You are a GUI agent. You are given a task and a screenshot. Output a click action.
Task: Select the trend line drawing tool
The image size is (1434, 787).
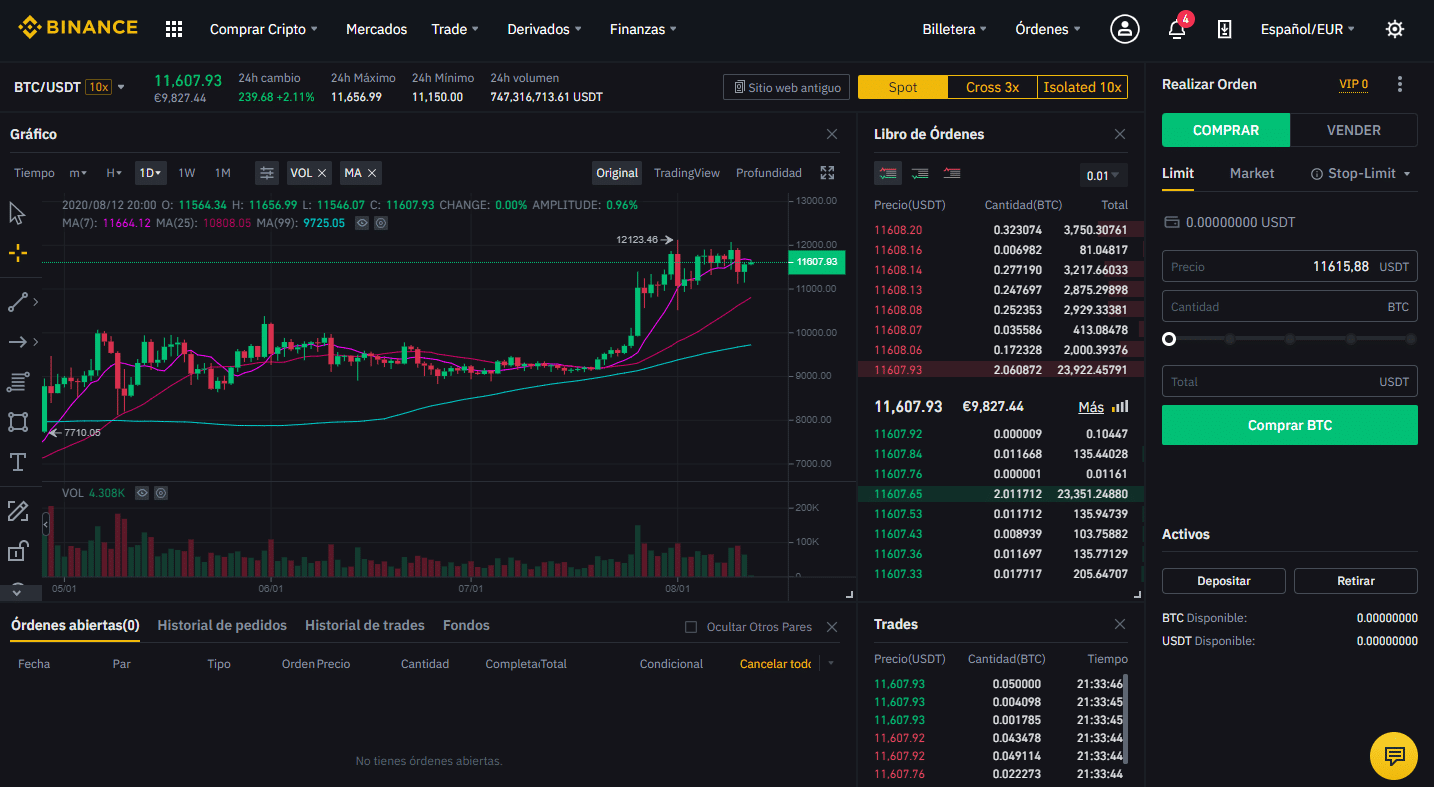(17, 301)
